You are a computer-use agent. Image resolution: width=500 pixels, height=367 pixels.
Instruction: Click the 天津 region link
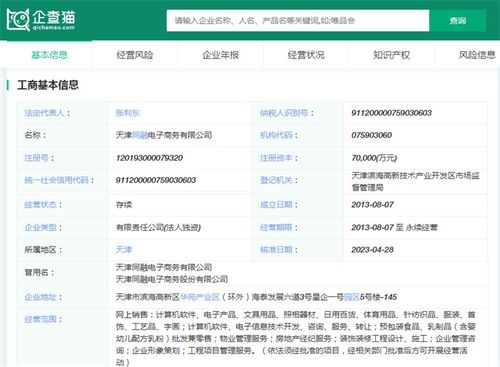point(124,249)
